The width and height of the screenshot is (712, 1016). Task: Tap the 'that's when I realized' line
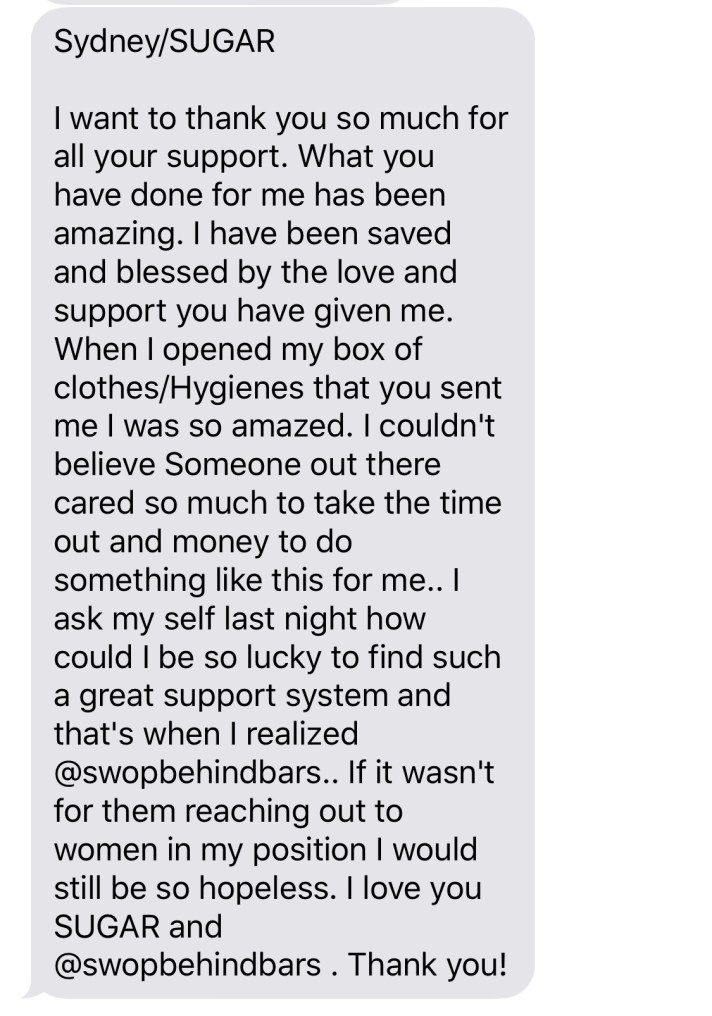206,734
